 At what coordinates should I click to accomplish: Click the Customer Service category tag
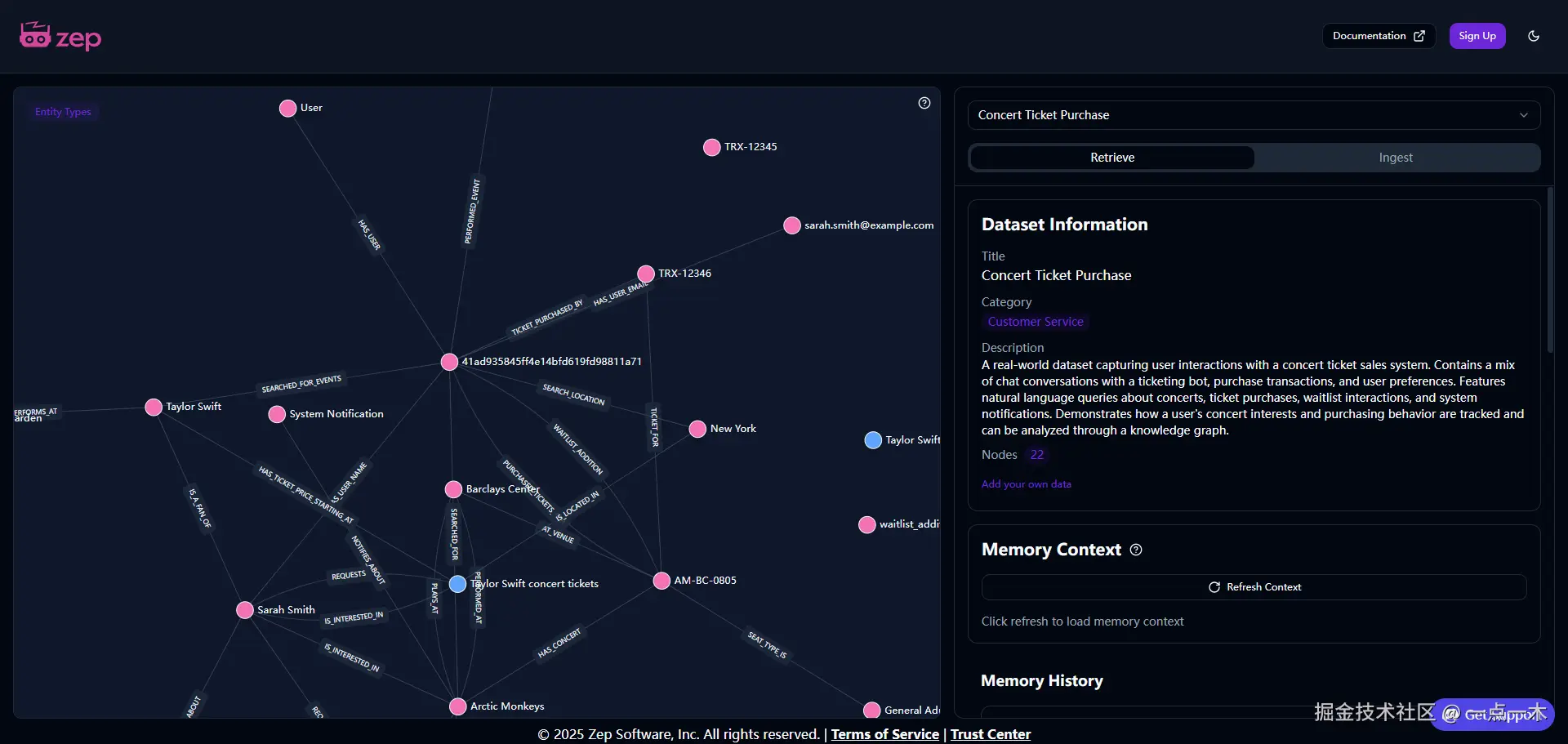(1036, 322)
